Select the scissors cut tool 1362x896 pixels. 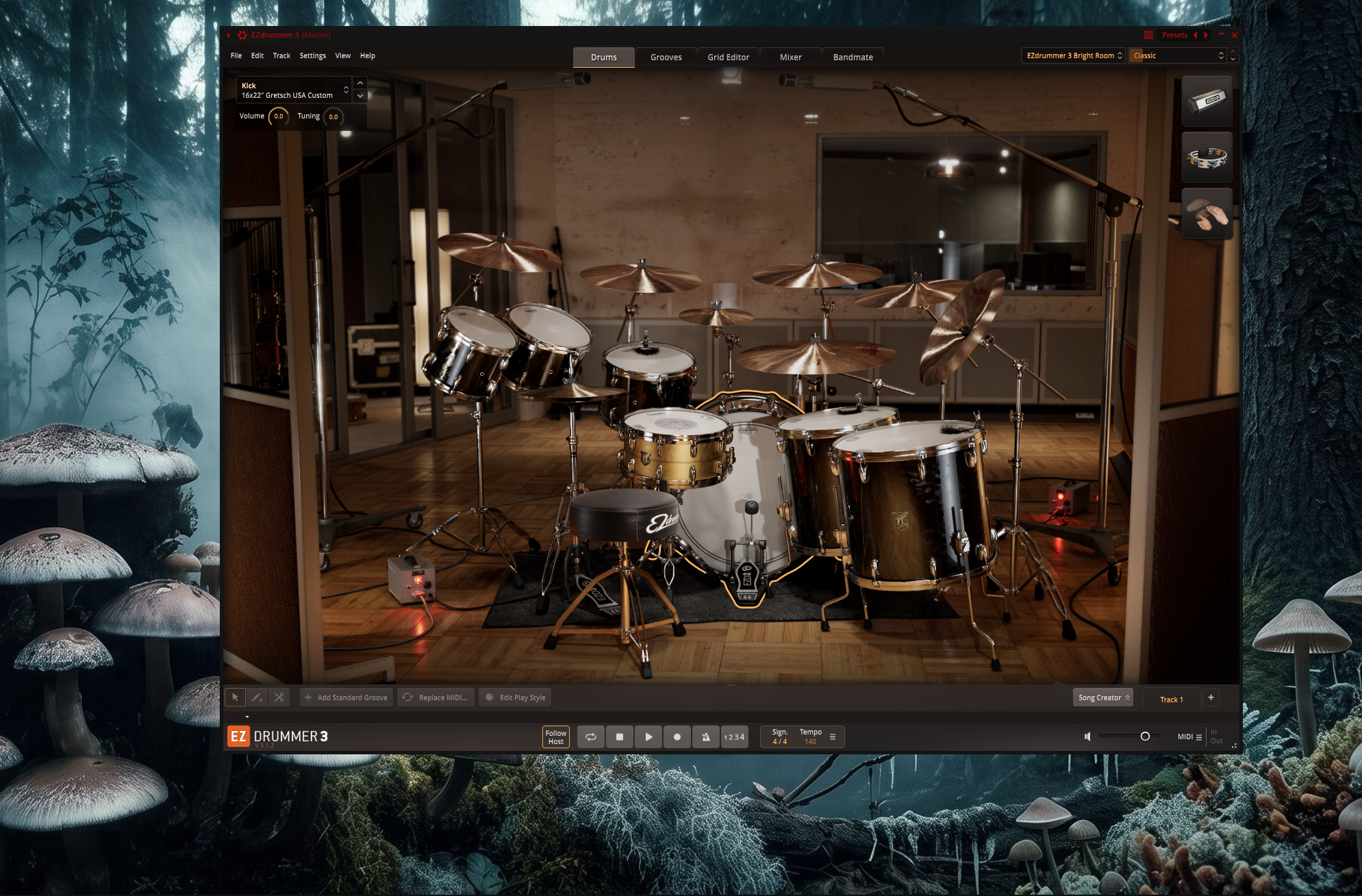point(279,697)
